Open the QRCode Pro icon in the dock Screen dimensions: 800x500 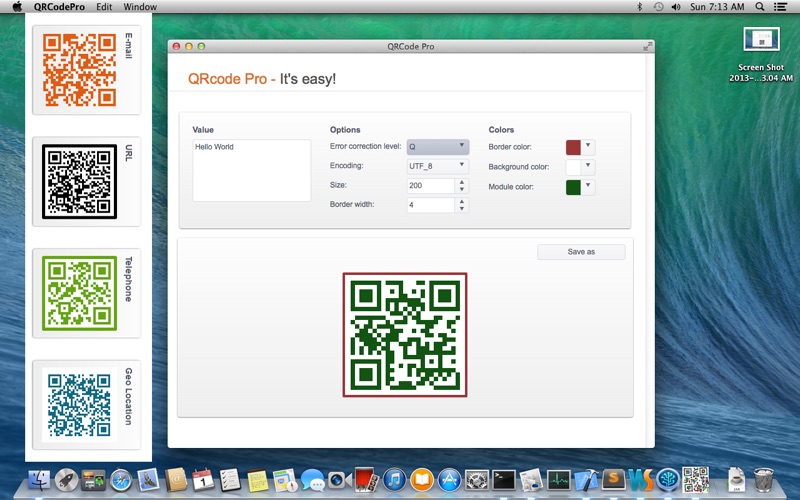pos(695,480)
